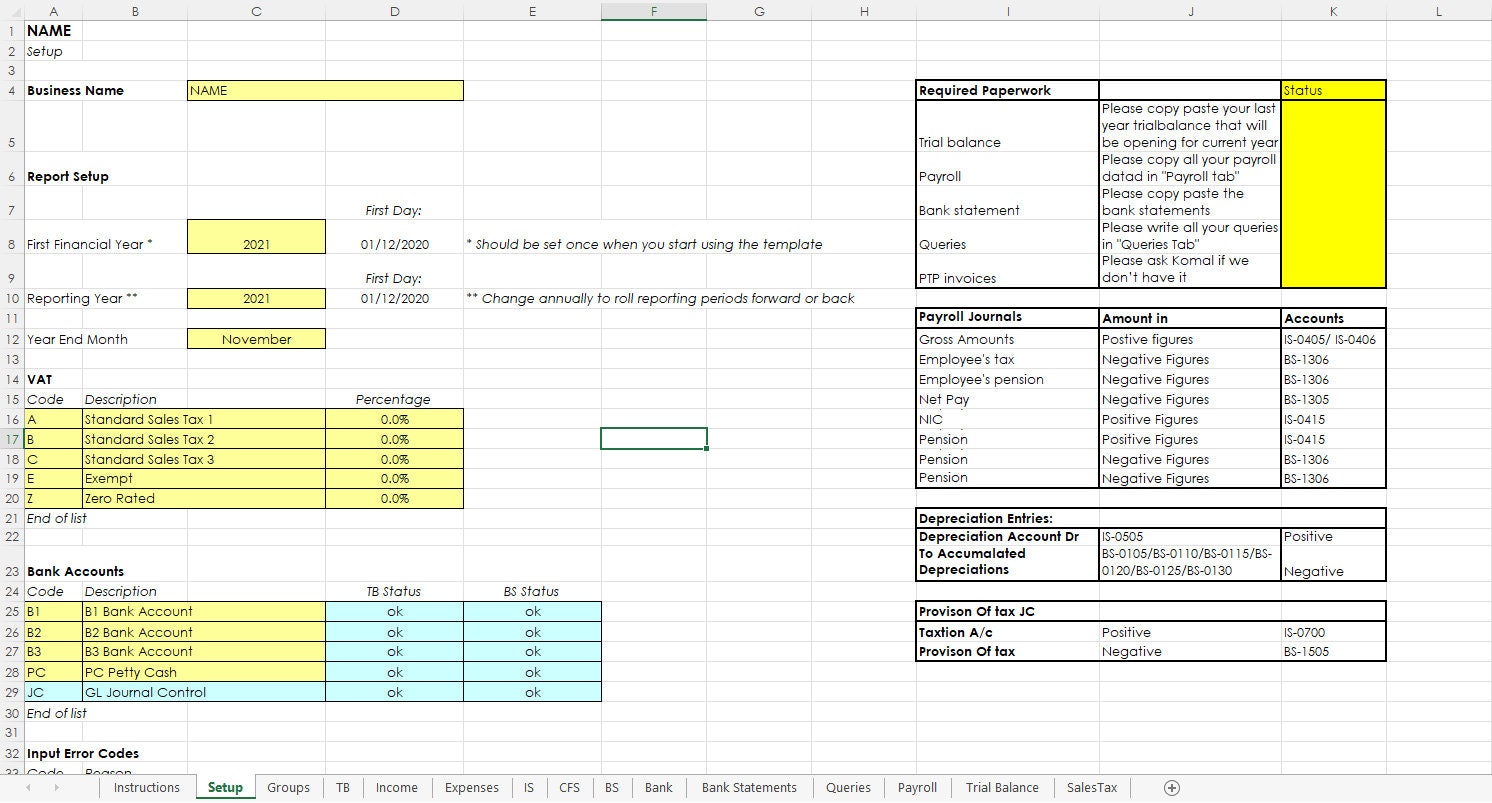Select the Business Name cell containing NAME

coord(325,90)
